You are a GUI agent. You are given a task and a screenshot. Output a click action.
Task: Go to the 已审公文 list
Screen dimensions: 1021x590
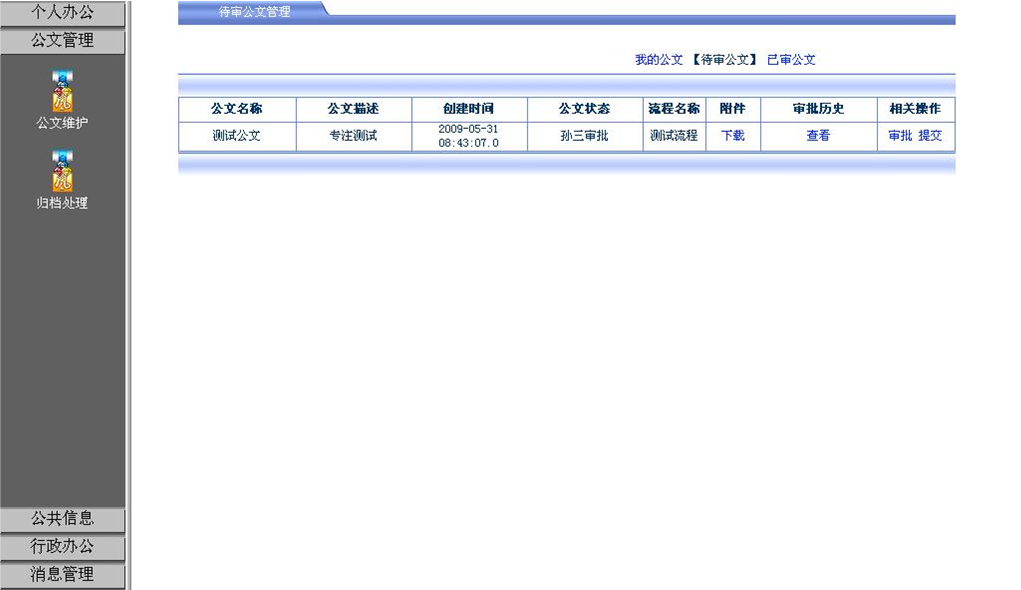pyautogui.click(x=791, y=60)
